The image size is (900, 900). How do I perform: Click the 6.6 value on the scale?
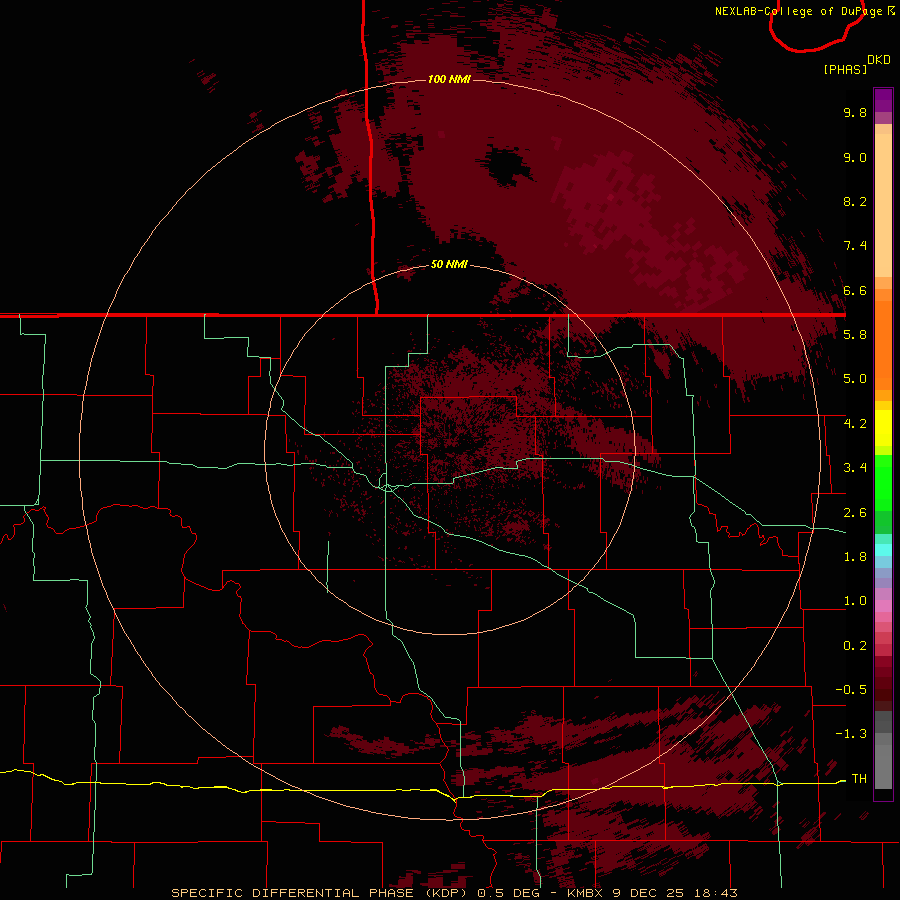tap(855, 290)
